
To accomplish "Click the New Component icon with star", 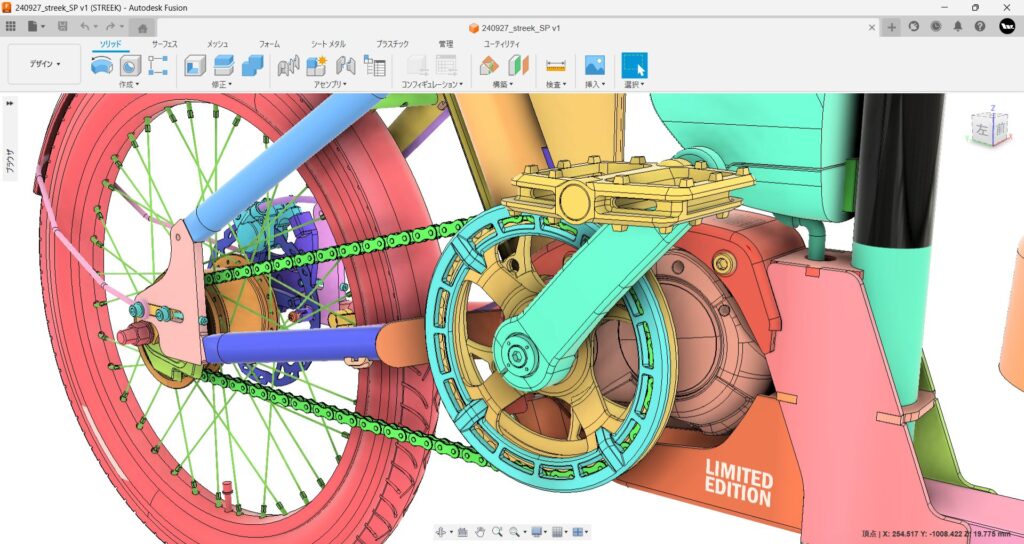I will click(317, 65).
